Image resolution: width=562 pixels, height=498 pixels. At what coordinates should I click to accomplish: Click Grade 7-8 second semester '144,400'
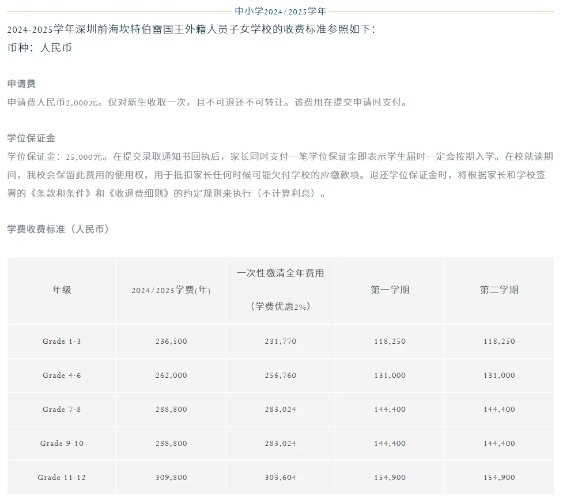tap(499, 409)
